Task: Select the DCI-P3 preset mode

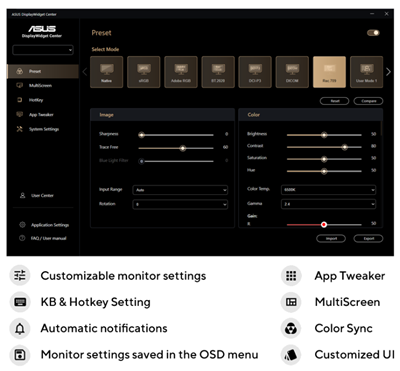Action: (255, 72)
